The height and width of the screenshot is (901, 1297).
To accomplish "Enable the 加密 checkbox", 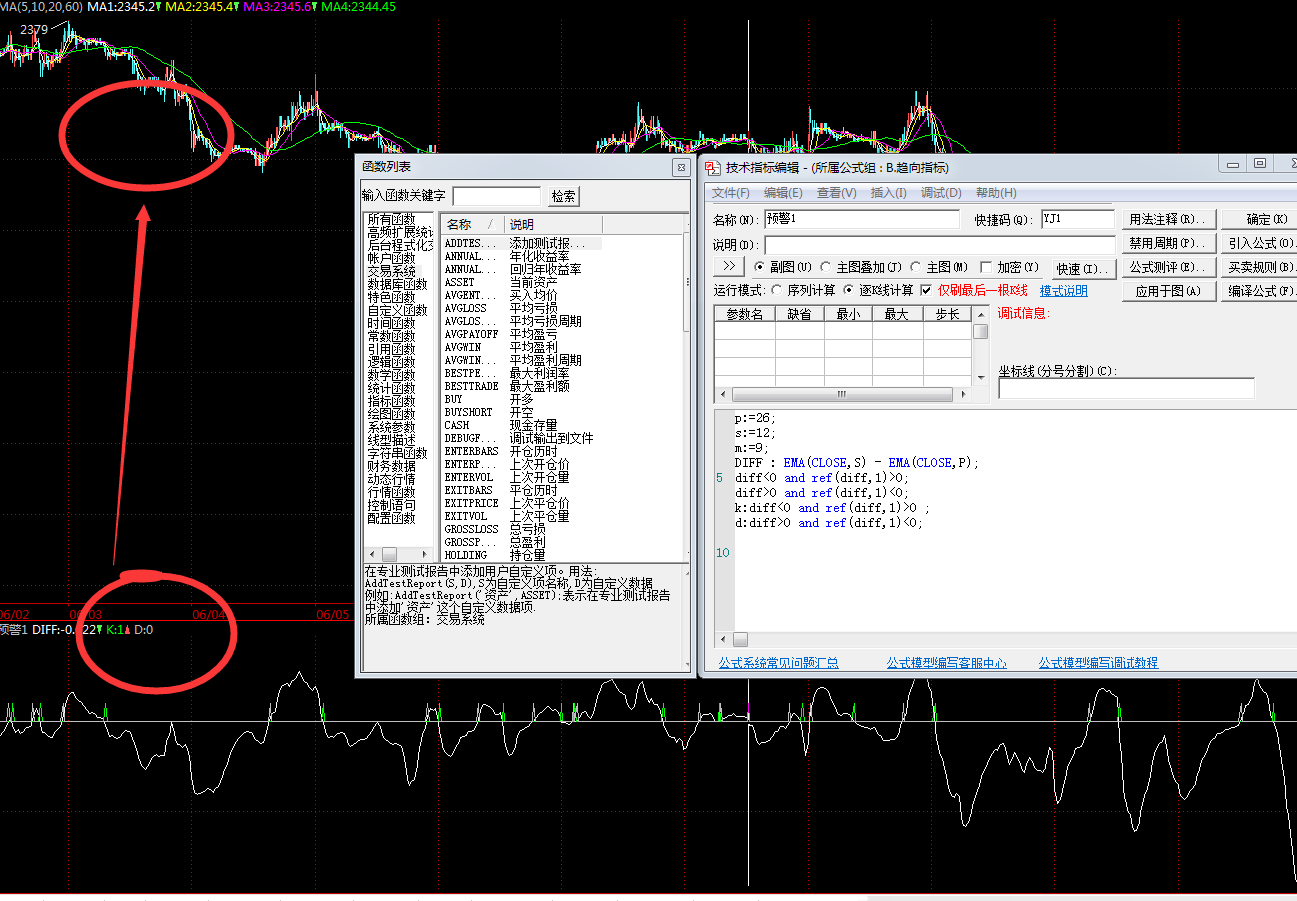I will pyautogui.click(x=986, y=267).
